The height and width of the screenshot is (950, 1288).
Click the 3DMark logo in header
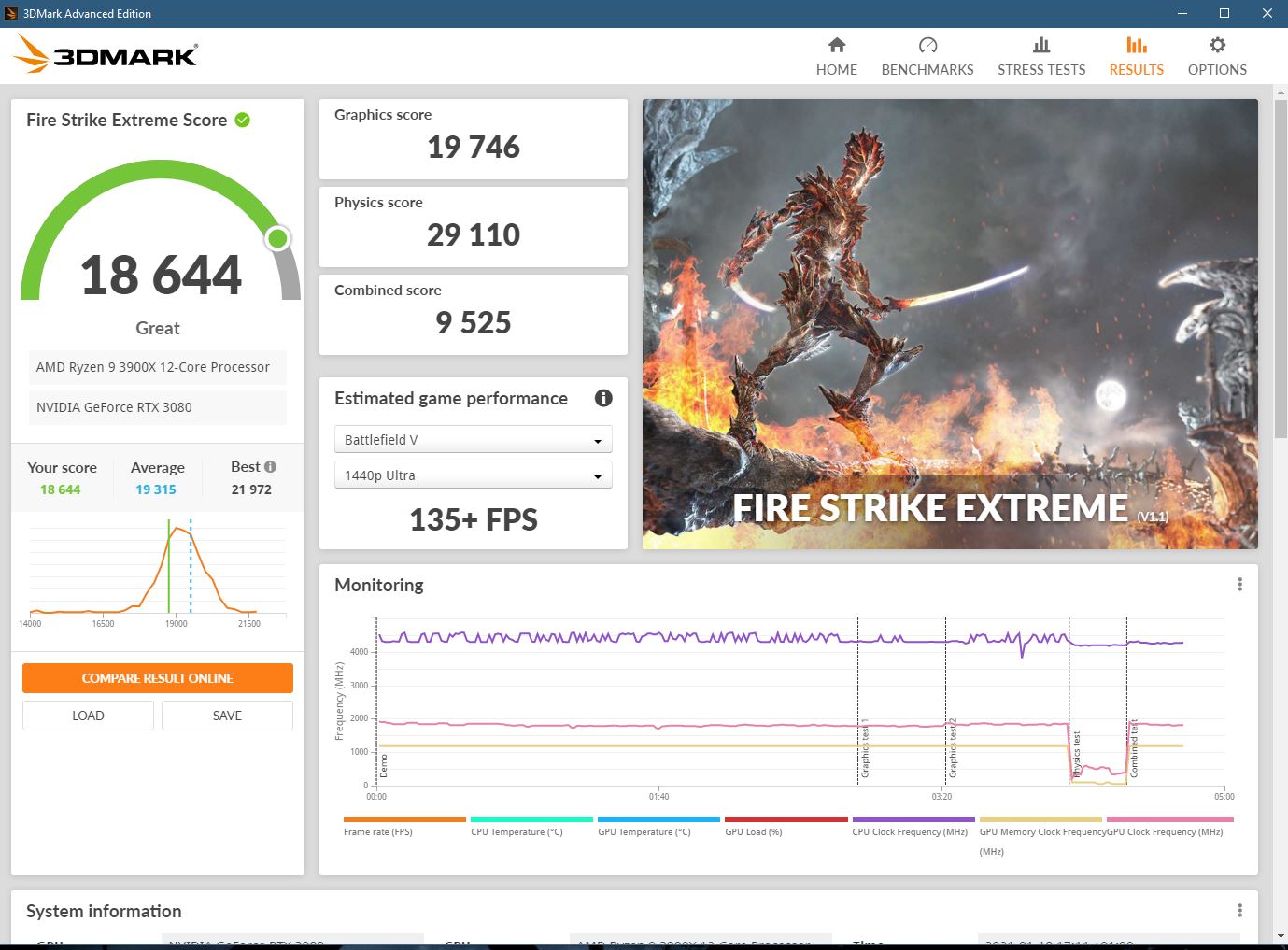(106, 55)
